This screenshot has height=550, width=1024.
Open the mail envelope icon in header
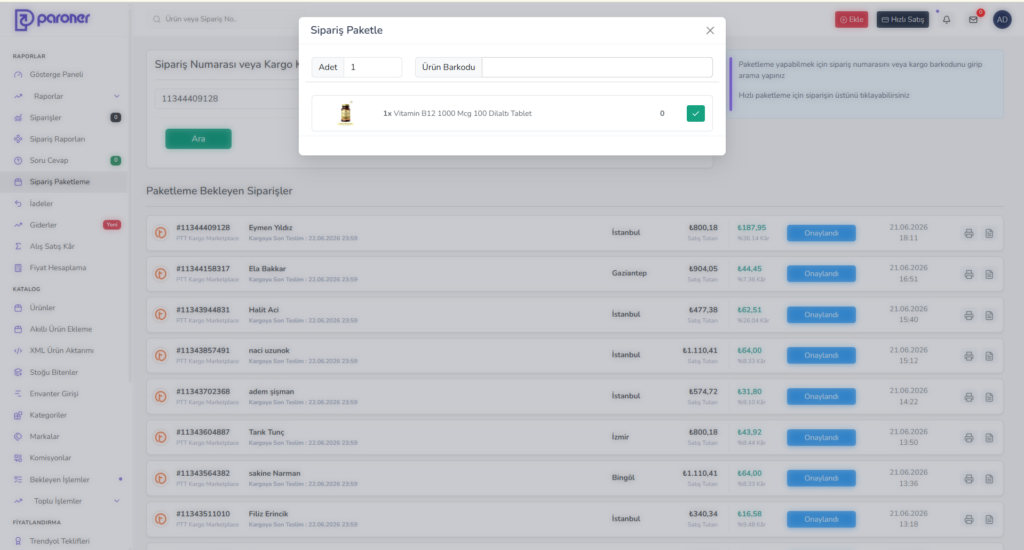pos(973,20)
